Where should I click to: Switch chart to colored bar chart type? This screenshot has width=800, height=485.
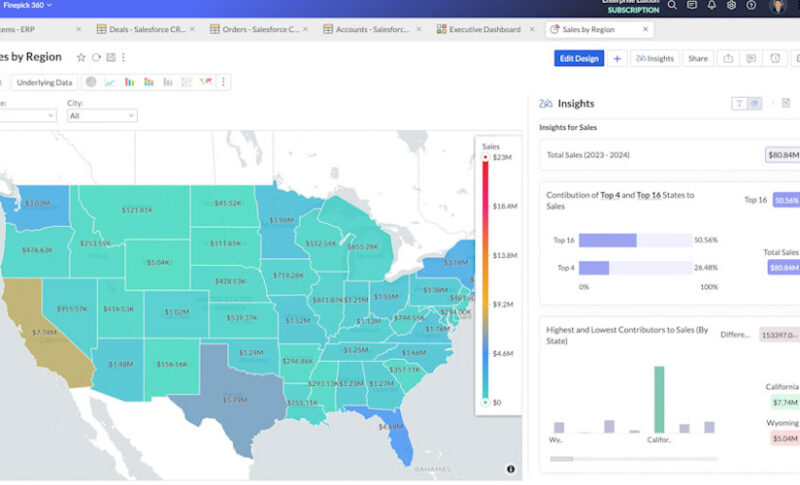point(129,82)
